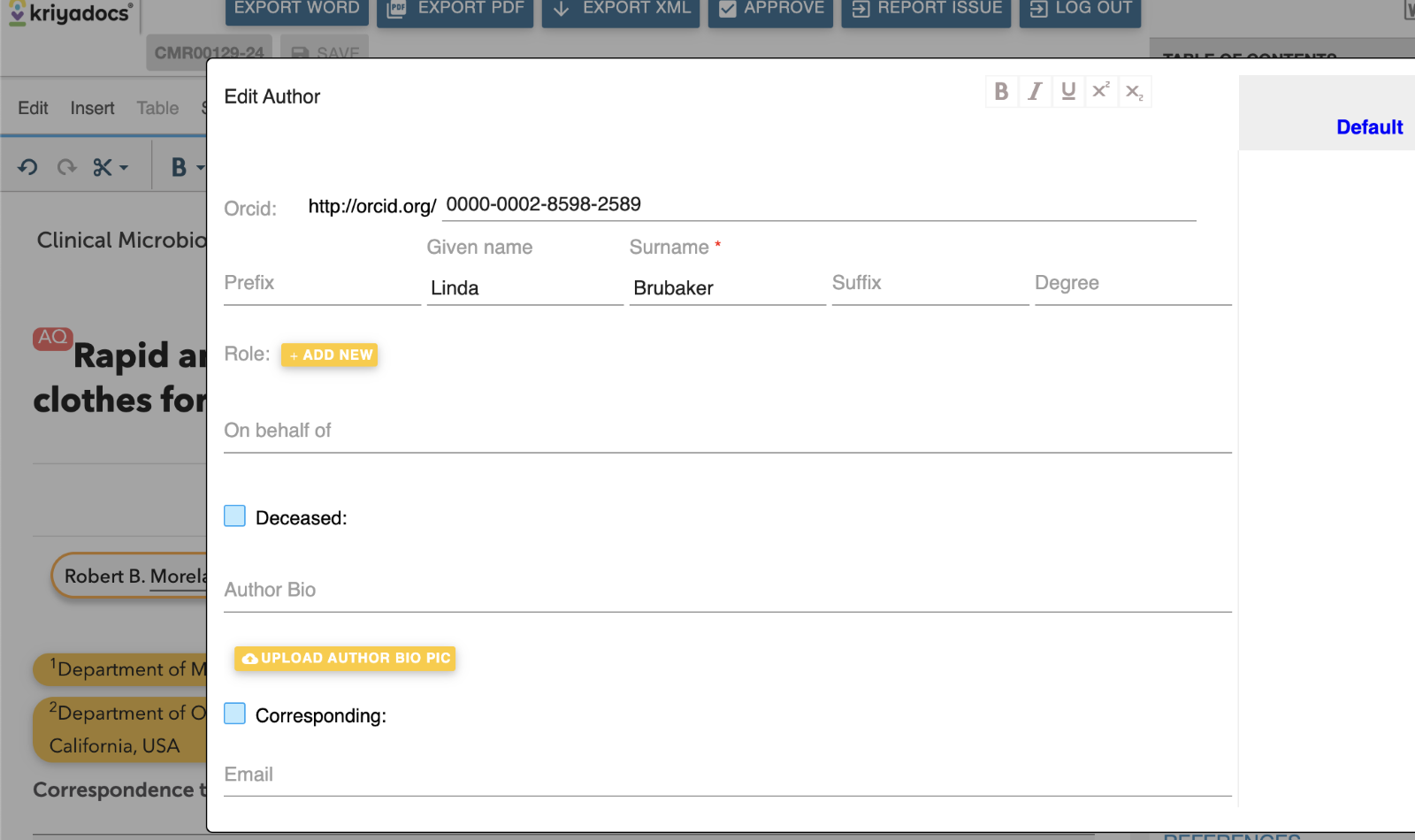Apply superscript in the Edit Author dialog
The image size is (1415, 840).
(1101, 91)
